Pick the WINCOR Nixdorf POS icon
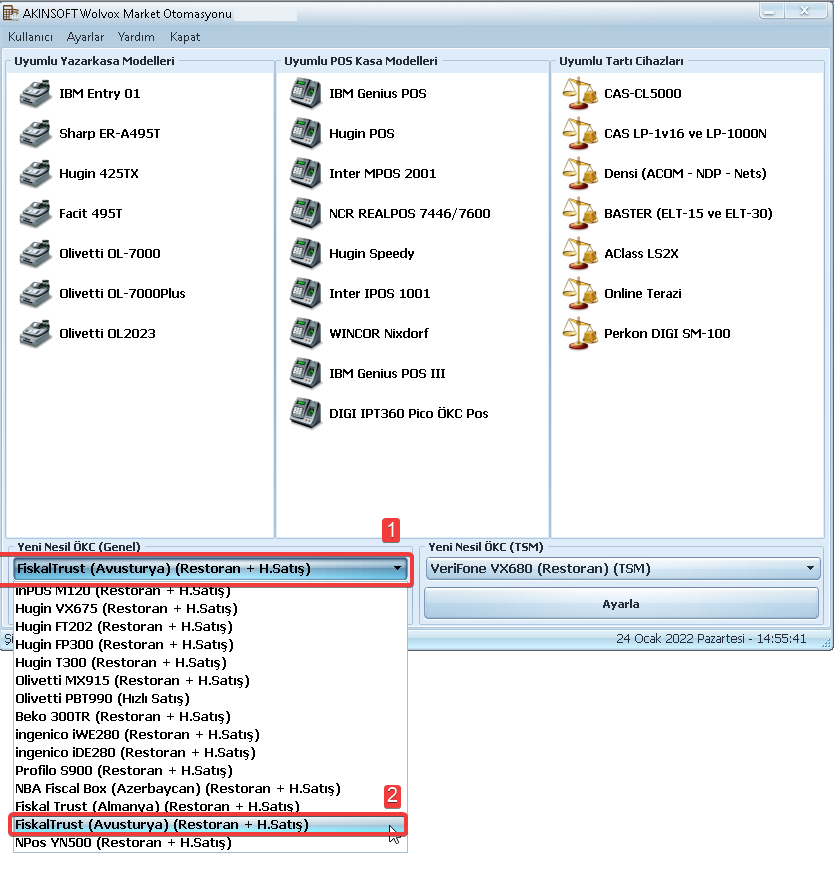The height and width of the screenshot is (890, 834). (x=305, y=334)
